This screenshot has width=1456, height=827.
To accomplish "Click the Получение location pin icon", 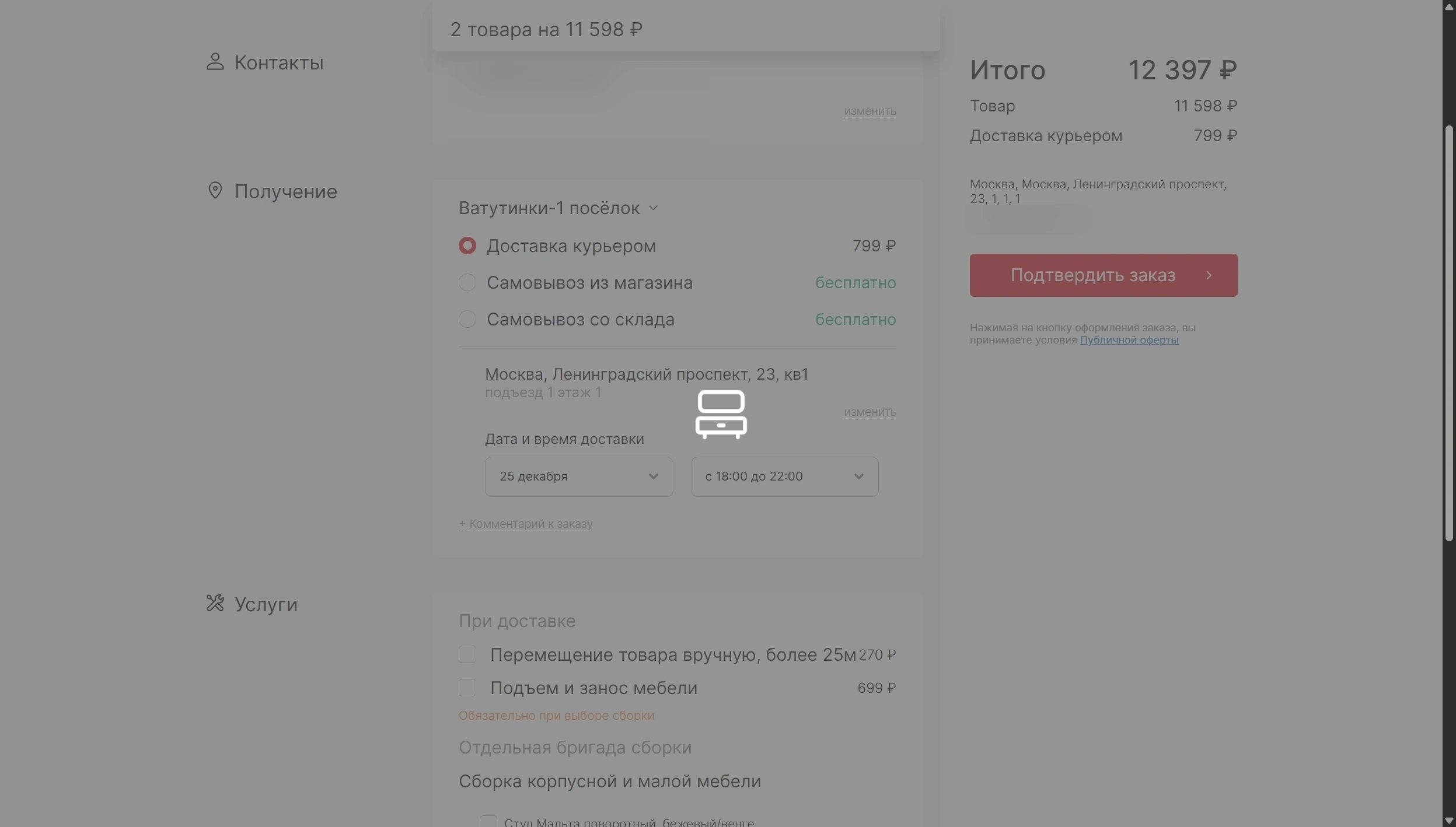I will pyautogui.click(x=215, y=191).
